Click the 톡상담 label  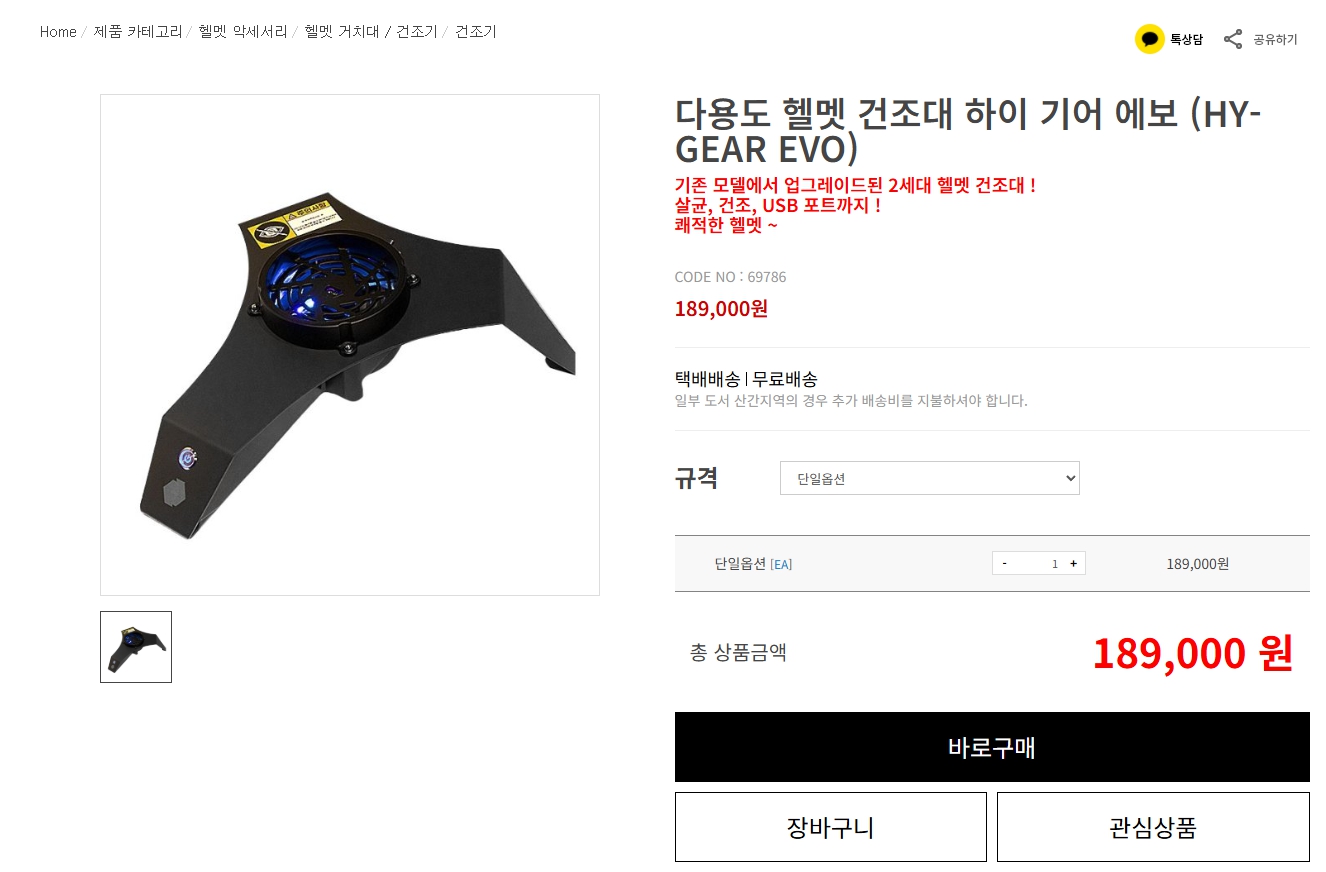[1186, 40]
